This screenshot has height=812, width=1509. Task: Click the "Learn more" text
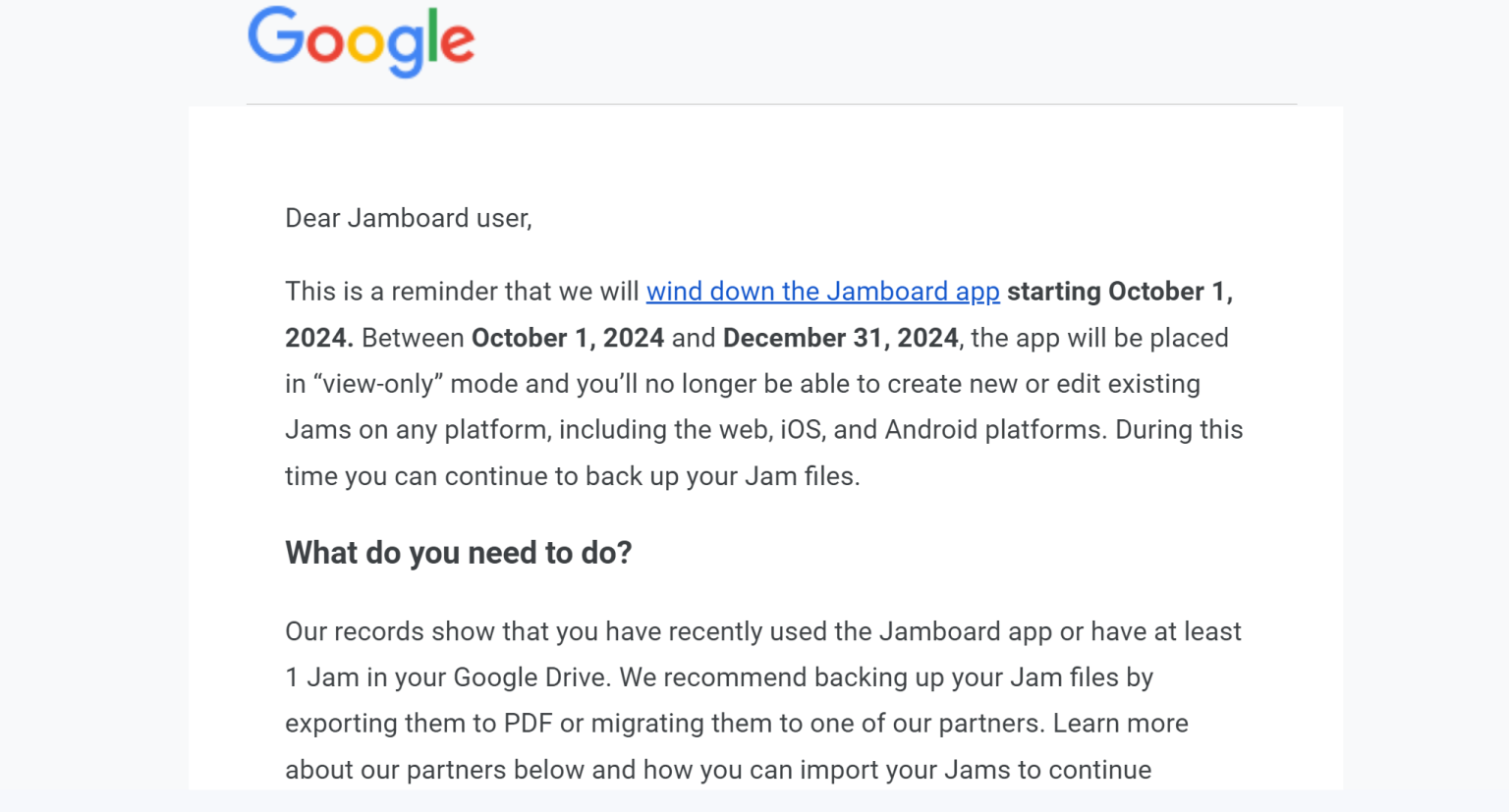1120,724
